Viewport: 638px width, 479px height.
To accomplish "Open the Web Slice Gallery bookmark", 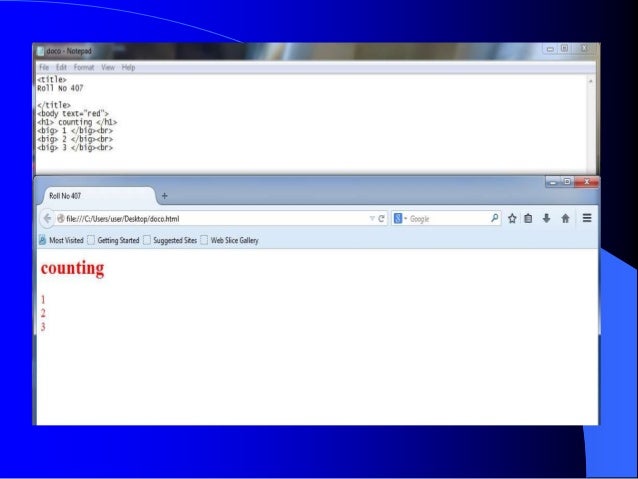I will [230, 240].
